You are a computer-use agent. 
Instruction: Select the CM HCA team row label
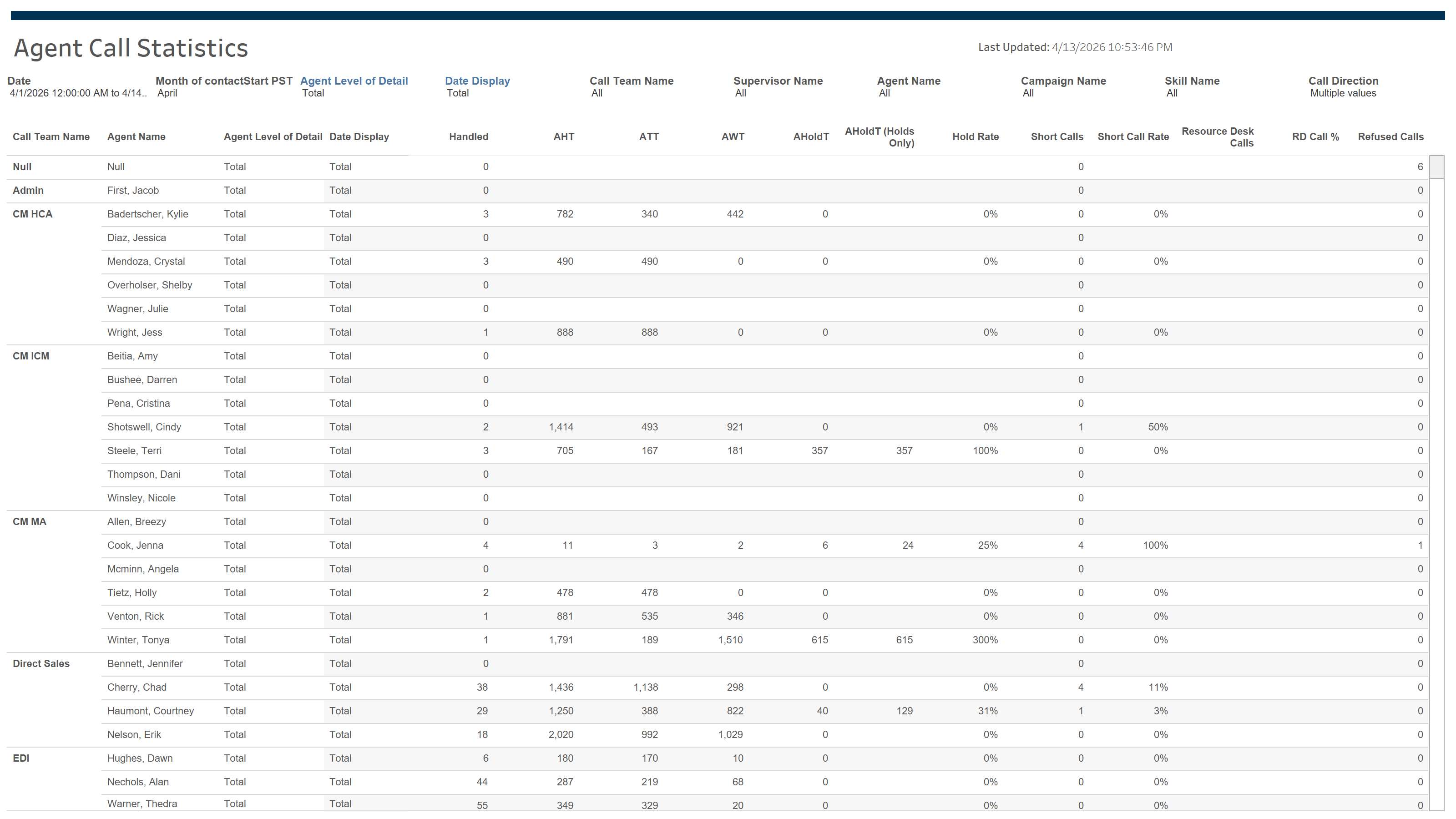pyautogui.click(x=32, y=214)
